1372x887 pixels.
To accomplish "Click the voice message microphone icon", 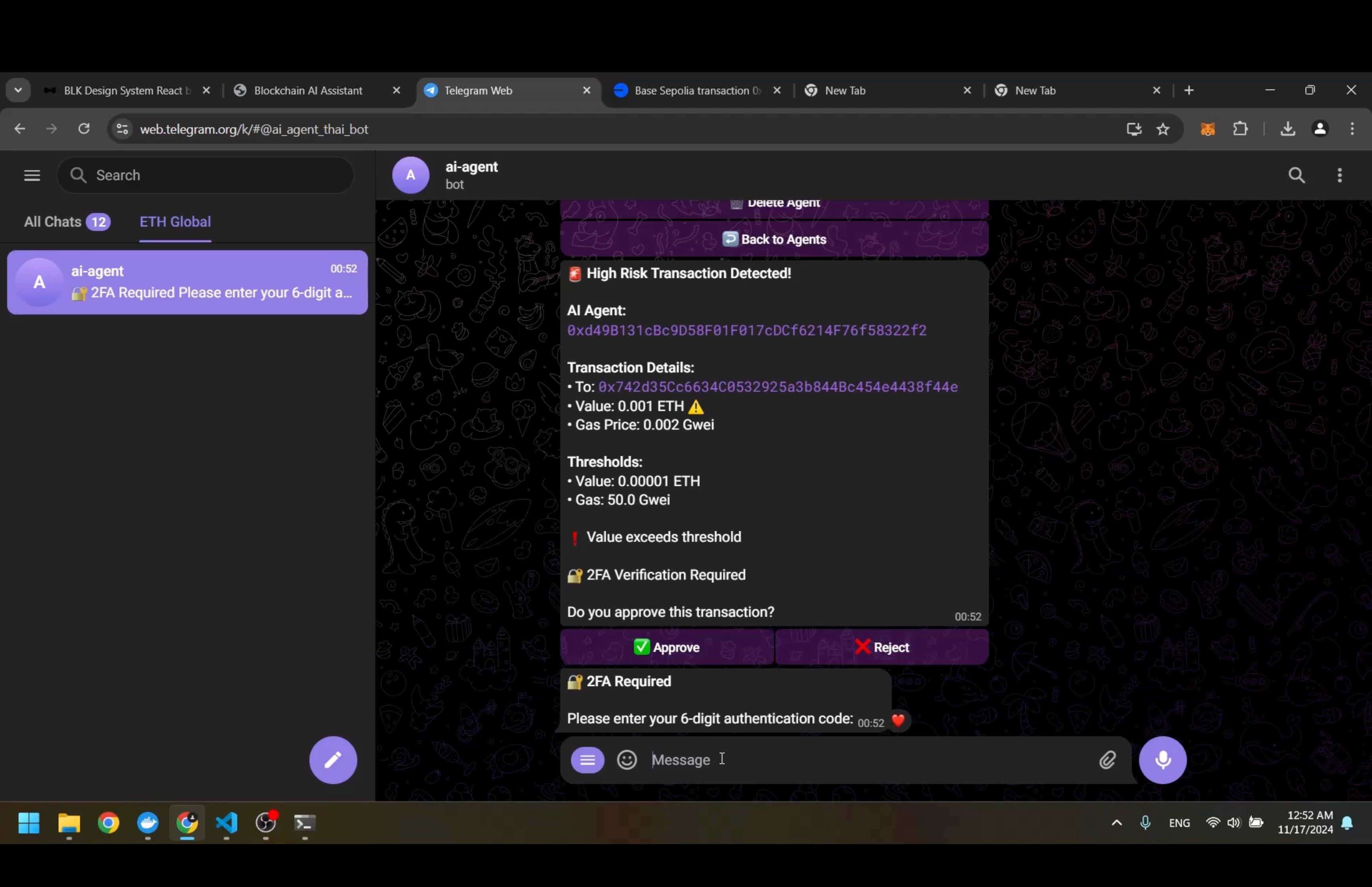I will 1163,759.
